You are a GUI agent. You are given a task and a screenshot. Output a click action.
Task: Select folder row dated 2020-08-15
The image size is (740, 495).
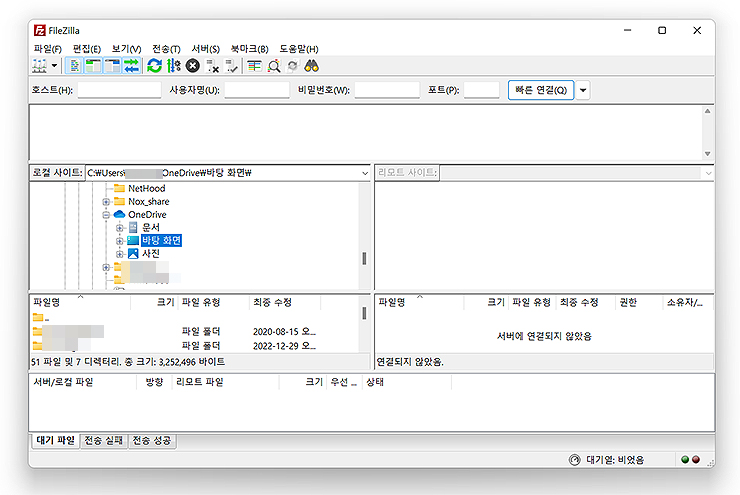194,332
